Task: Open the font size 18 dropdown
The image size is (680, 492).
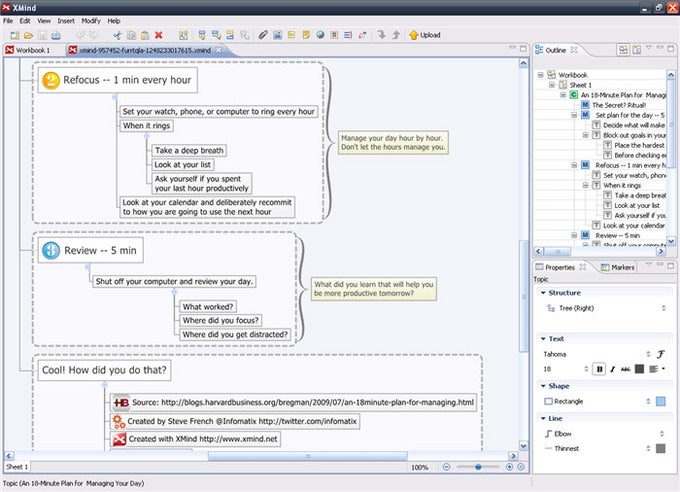Action: (586, 369)
